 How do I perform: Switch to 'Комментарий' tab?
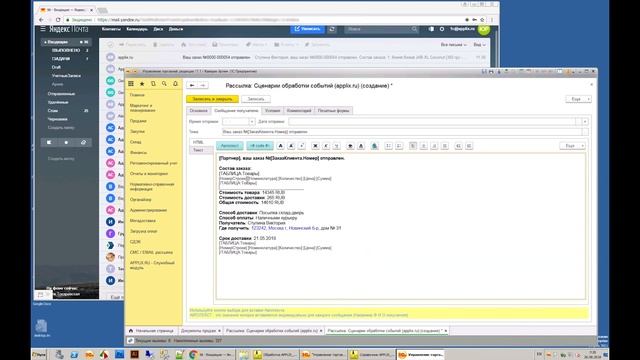299,111
